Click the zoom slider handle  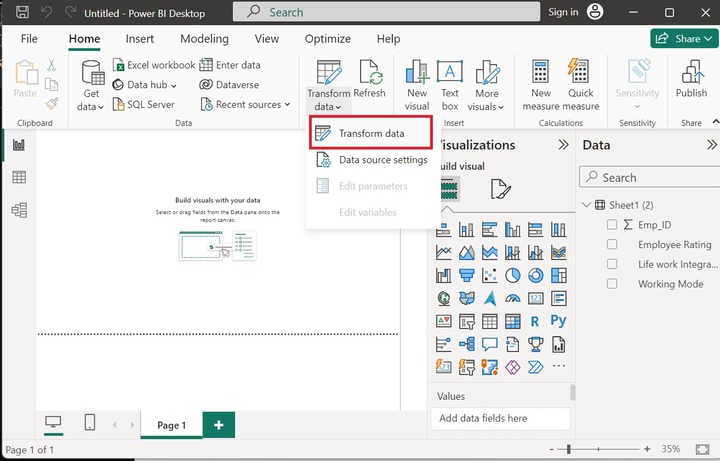coord(569,449)
